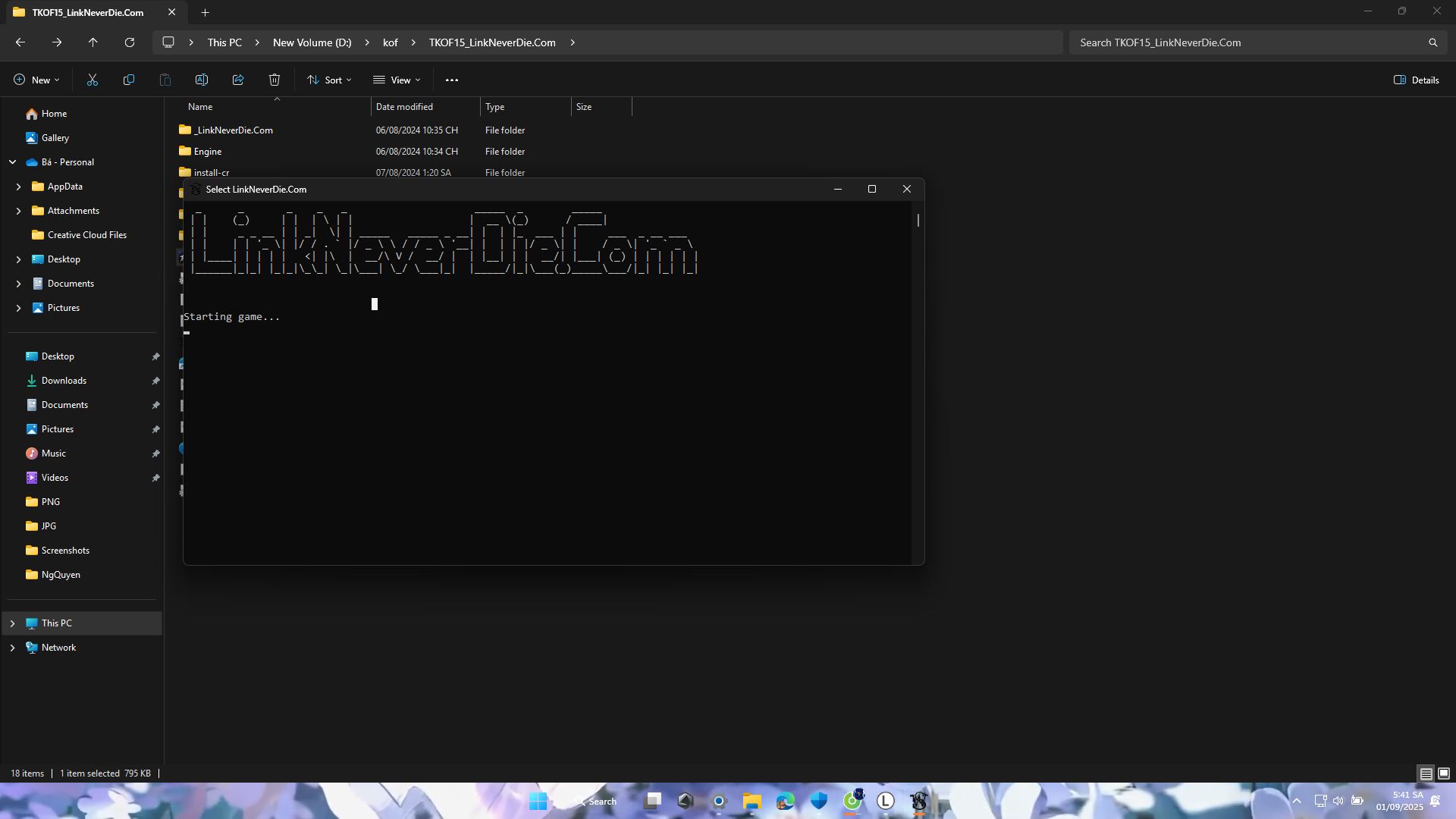The height and width of the screenshot is (819, 1456).
Task: Open a new tab with plus button
Action: pyautogui.click(x=205, y=12)
